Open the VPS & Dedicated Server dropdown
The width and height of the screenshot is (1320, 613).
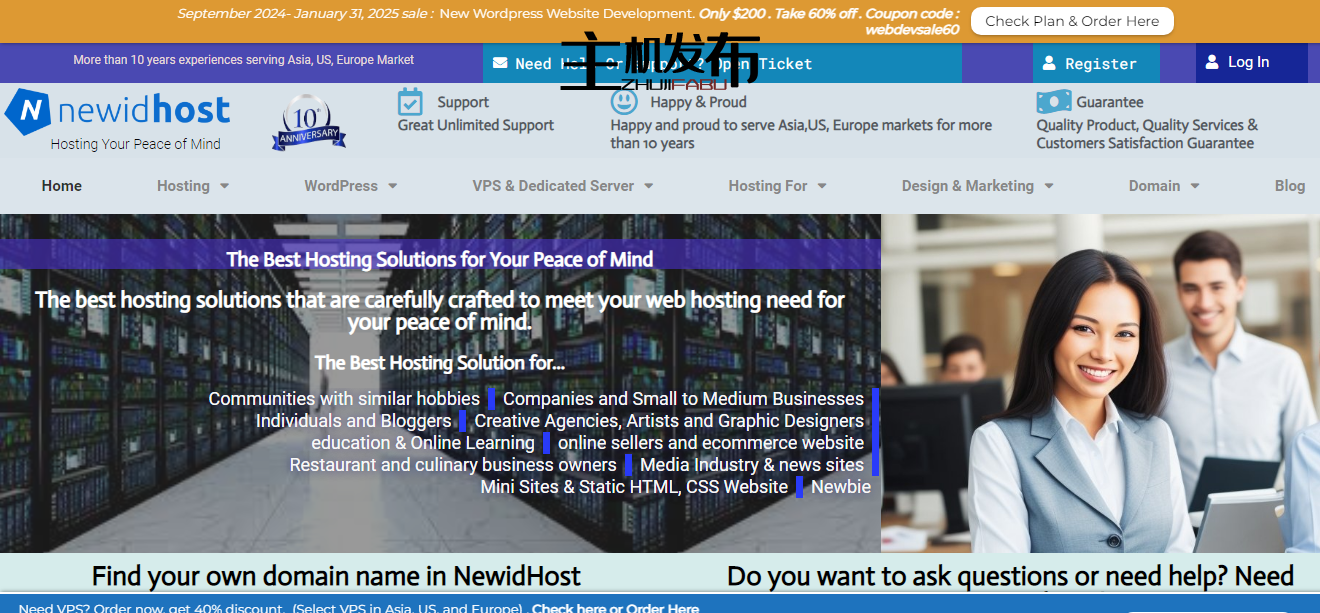coord(562,186)
